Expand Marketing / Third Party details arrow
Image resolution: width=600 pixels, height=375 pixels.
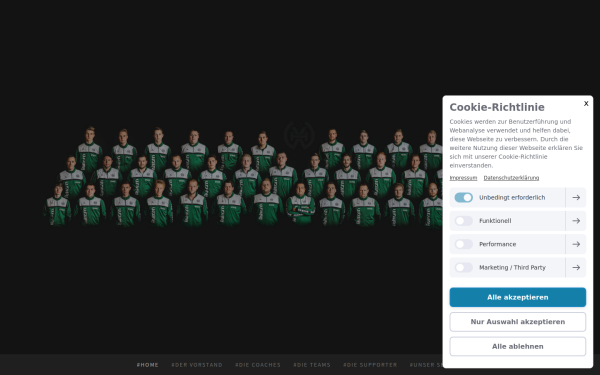coord(576,267)
